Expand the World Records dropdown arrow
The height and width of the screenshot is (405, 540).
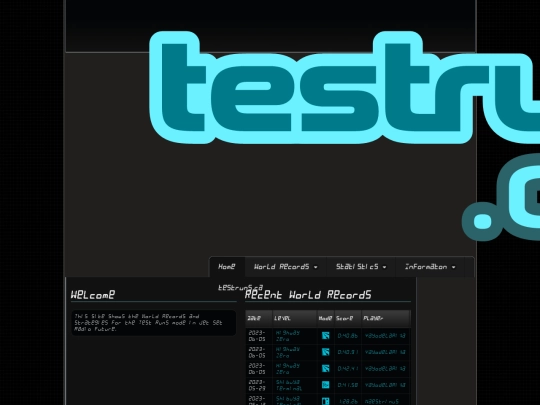pos(315,267)
